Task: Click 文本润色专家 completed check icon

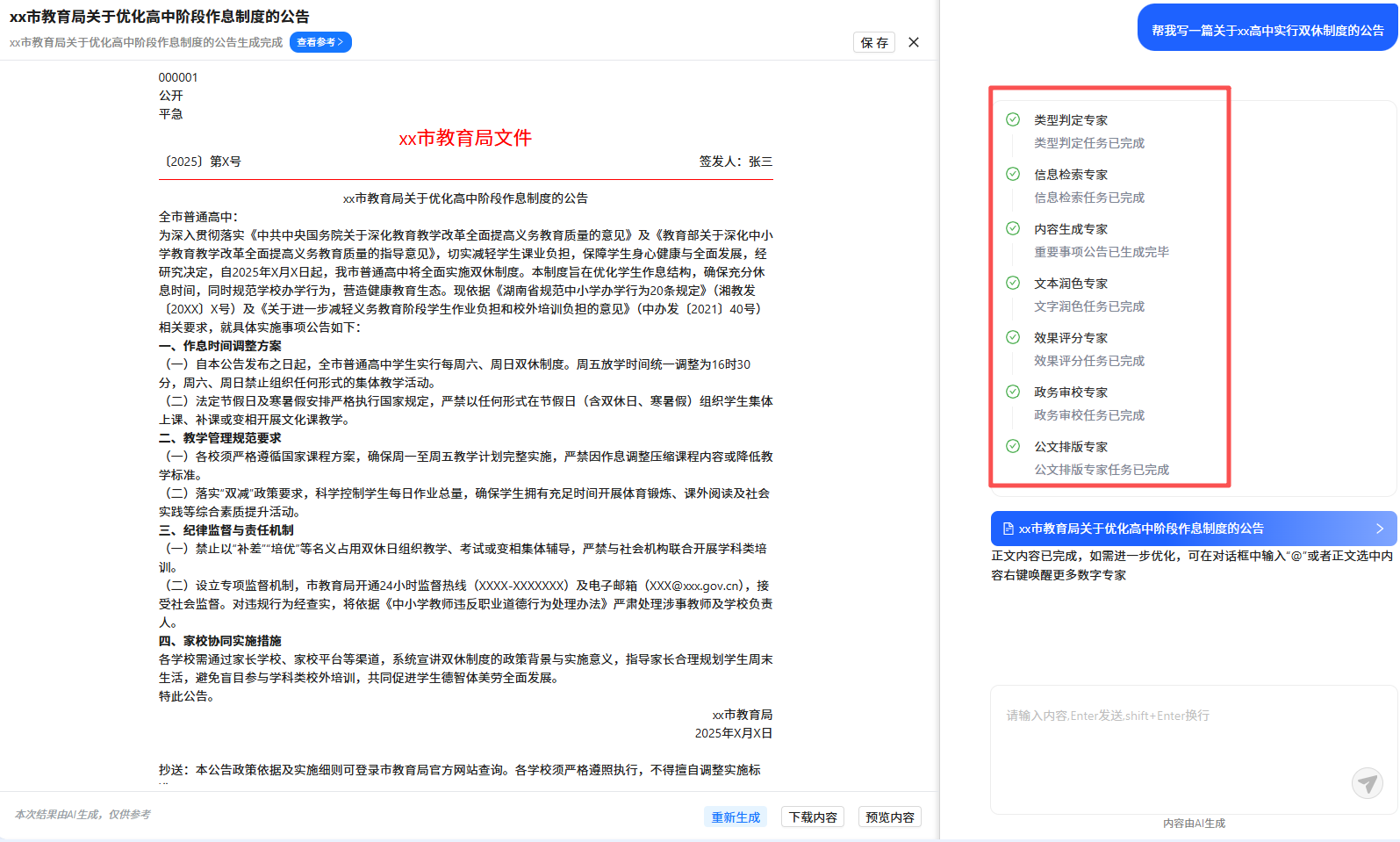Action: click(x=1013, y=283)
